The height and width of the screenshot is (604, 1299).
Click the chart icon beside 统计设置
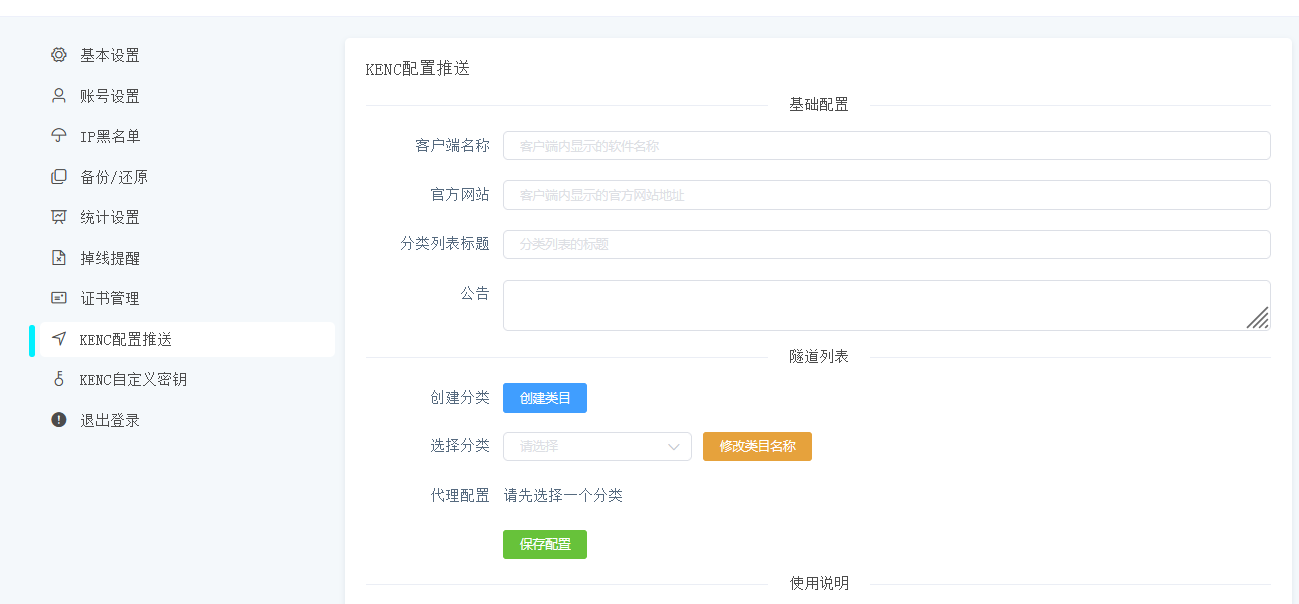pyautogui.click(x=59, y=217)
